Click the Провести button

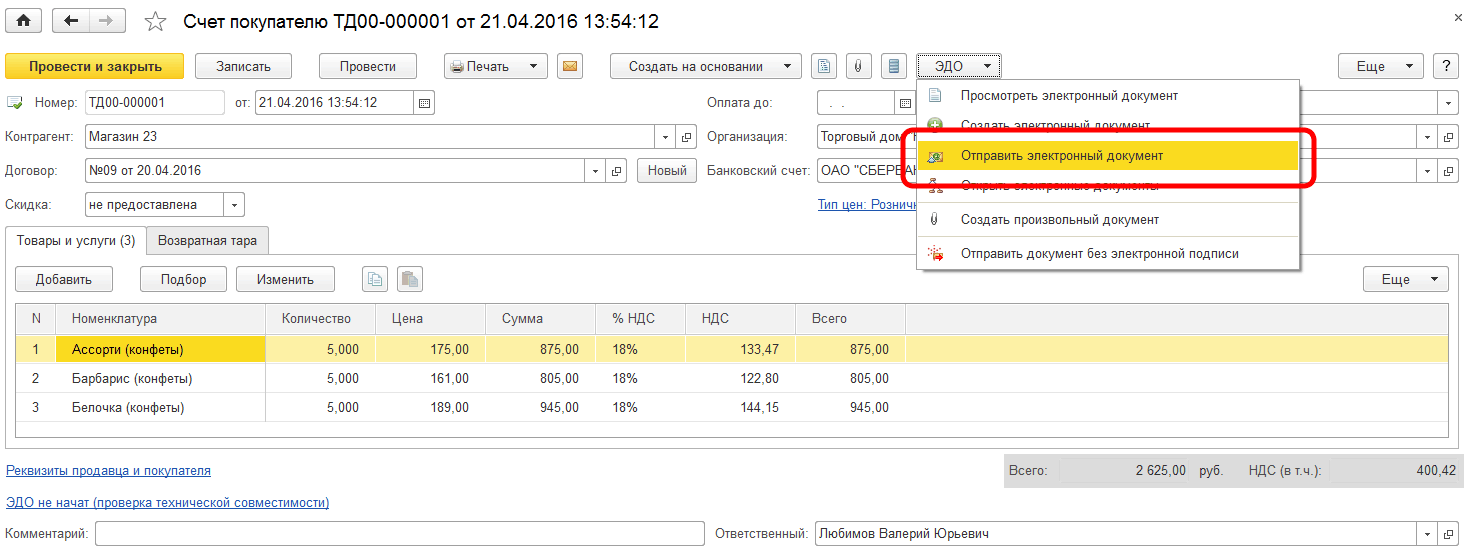point(367,67)
